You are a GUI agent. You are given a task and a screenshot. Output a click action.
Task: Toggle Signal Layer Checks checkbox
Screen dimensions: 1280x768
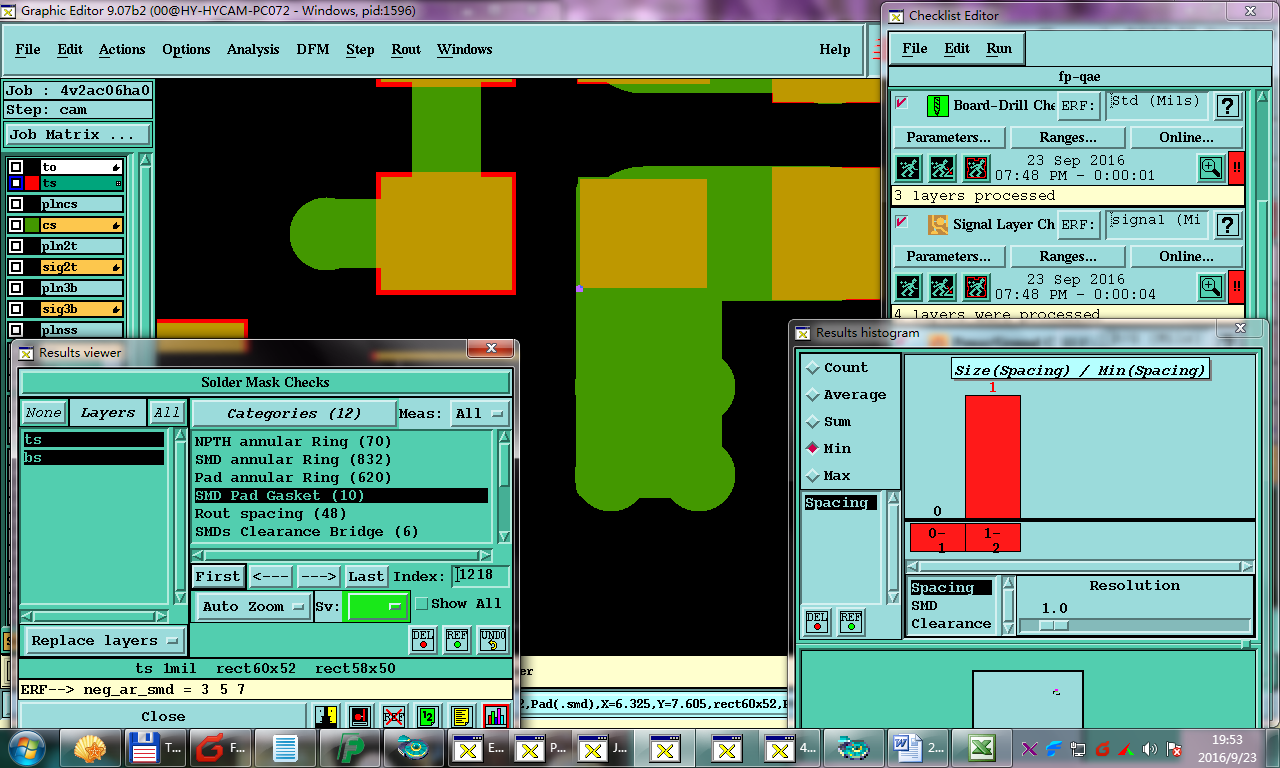click(x=902, y=221)
